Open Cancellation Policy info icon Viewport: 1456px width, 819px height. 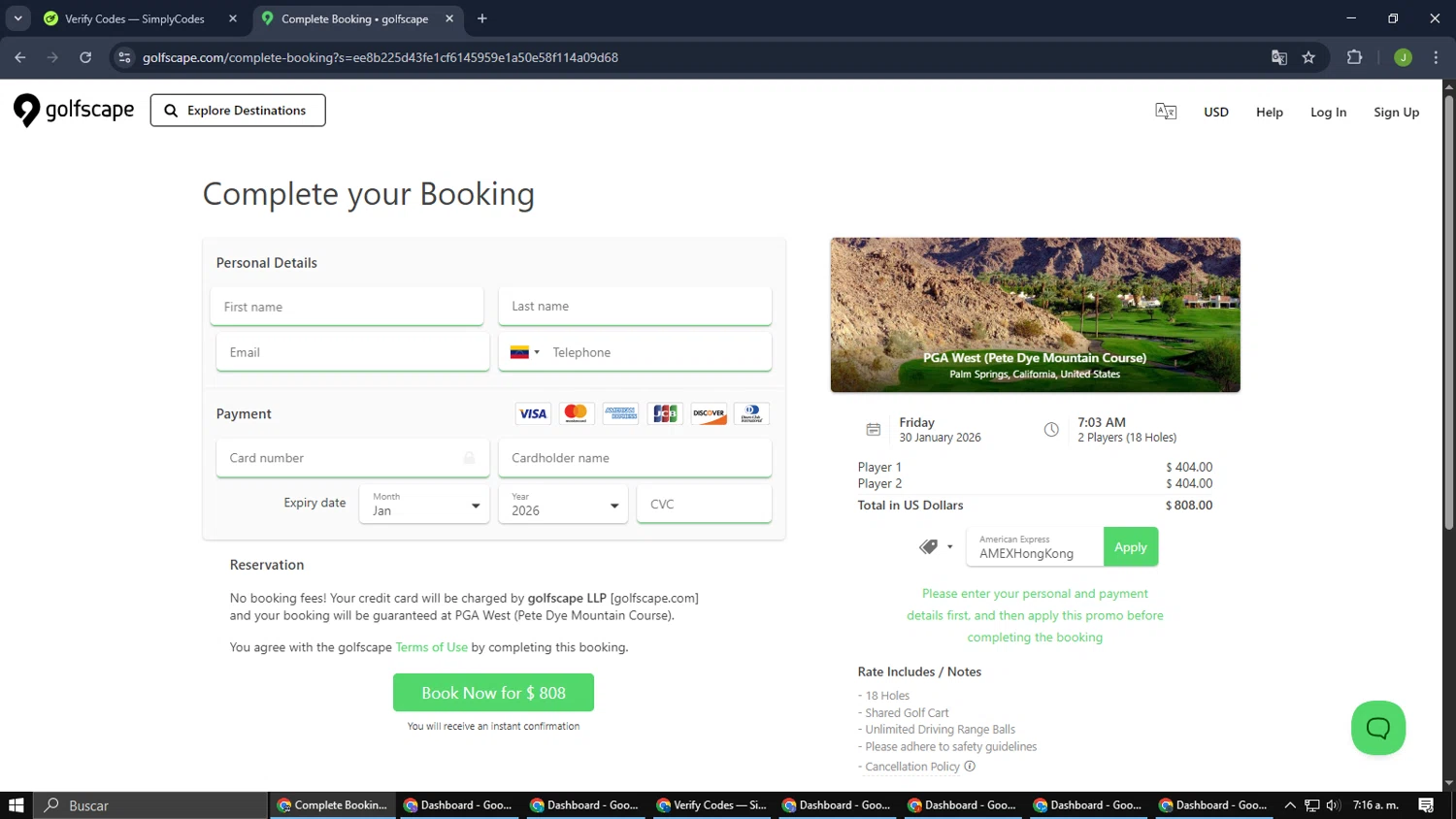(x=970, y=767)
